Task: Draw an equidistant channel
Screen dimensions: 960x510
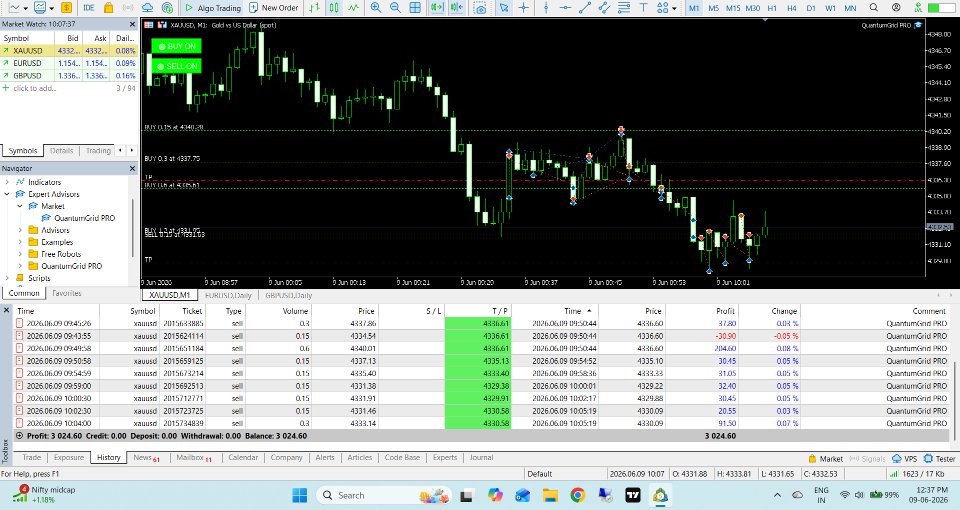Action: 604,8
